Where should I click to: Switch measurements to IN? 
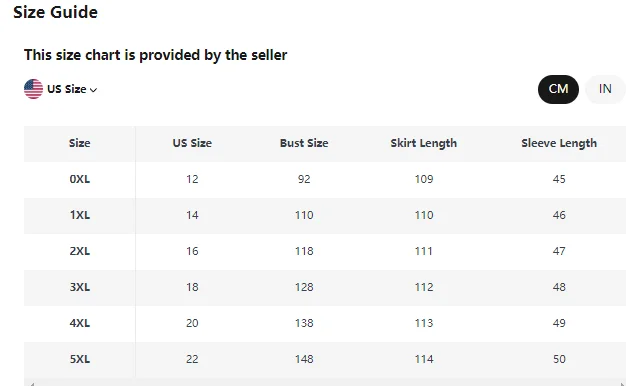click(x=605, y=89)
